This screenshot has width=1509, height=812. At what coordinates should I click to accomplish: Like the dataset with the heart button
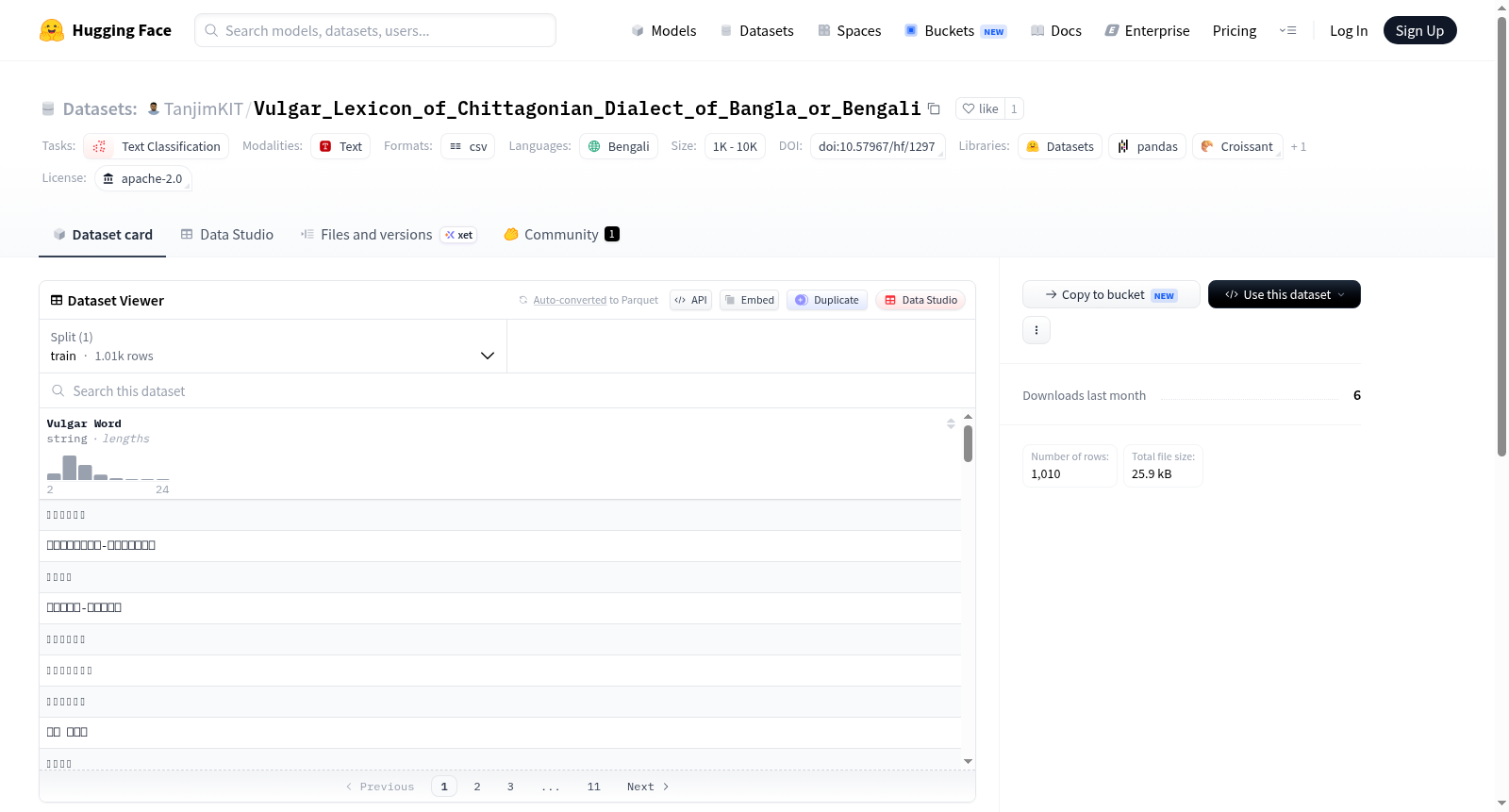pyautogui.click(x=980, y=108)
